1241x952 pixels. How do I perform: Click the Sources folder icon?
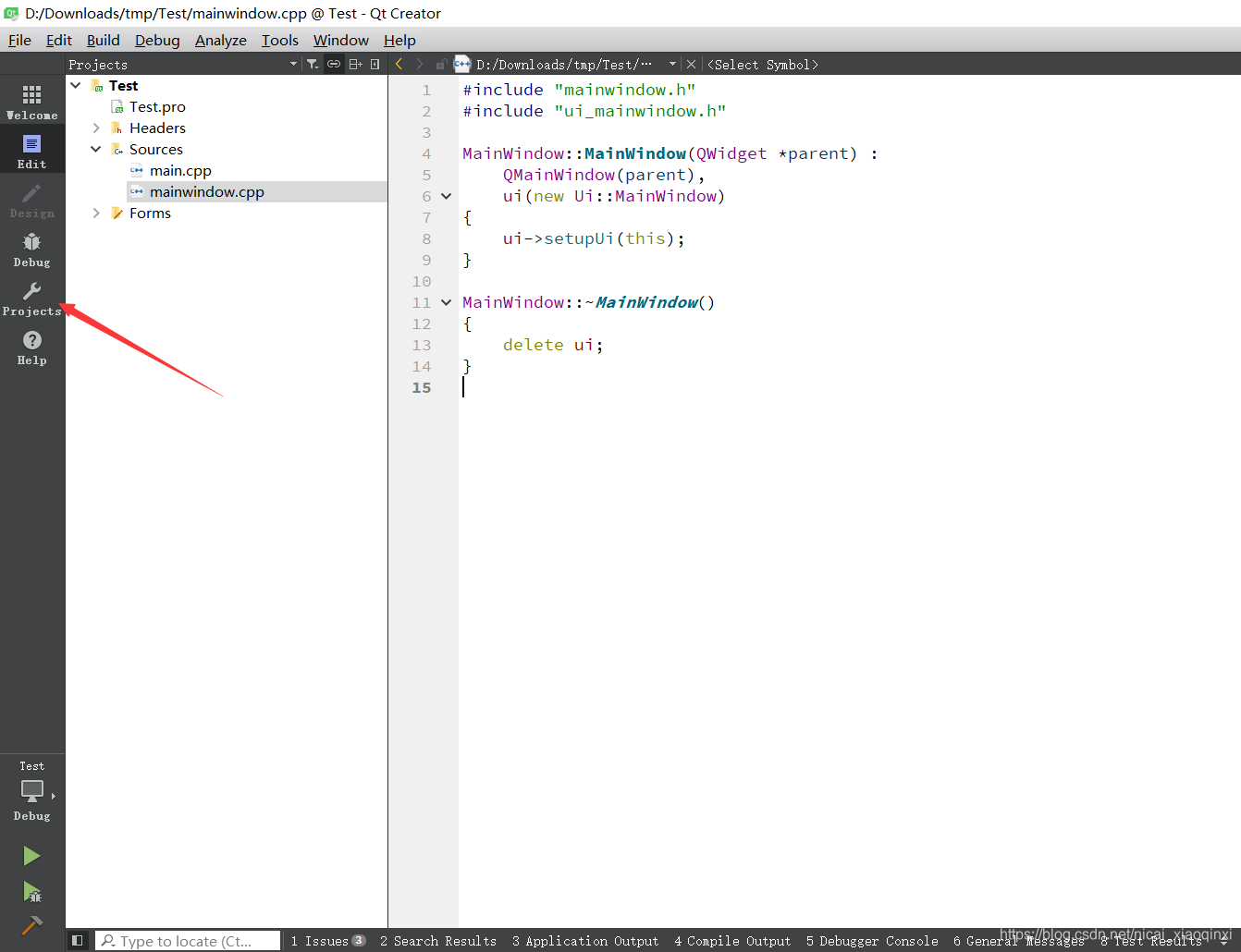click(x=117, y=149)
